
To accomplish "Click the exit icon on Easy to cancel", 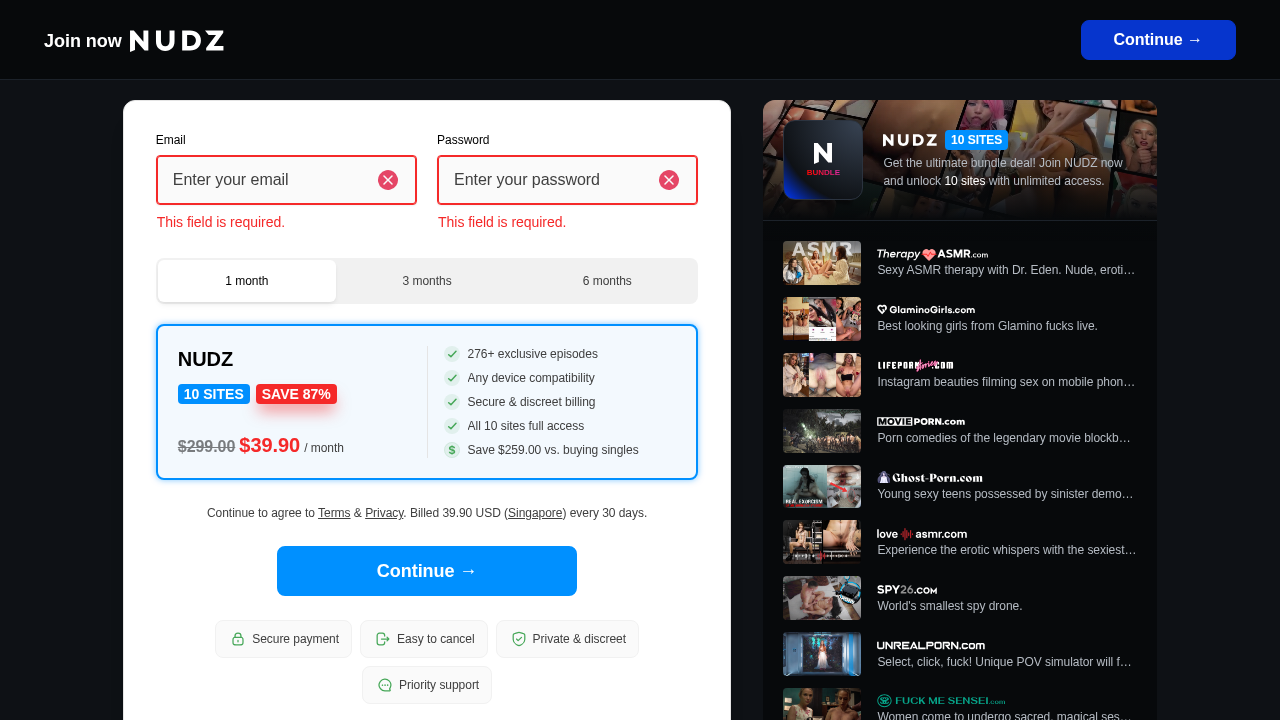I will tap(383, 639).
